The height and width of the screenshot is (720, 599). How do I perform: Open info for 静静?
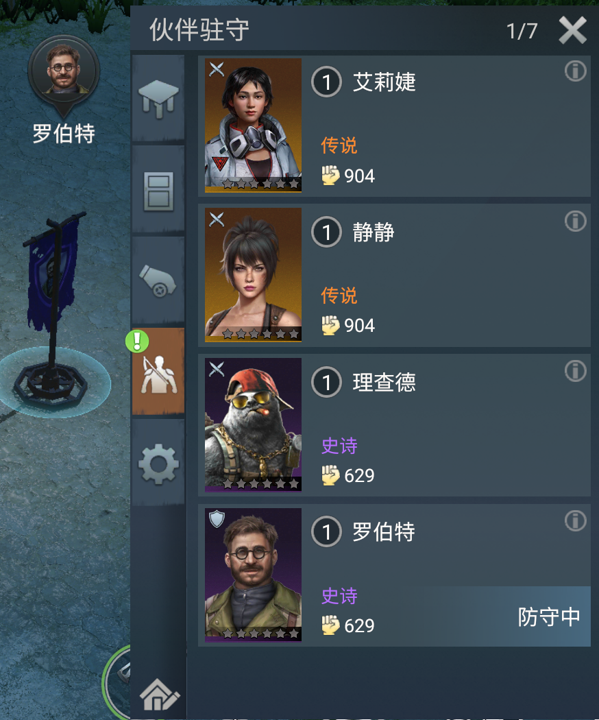point(575,221)
